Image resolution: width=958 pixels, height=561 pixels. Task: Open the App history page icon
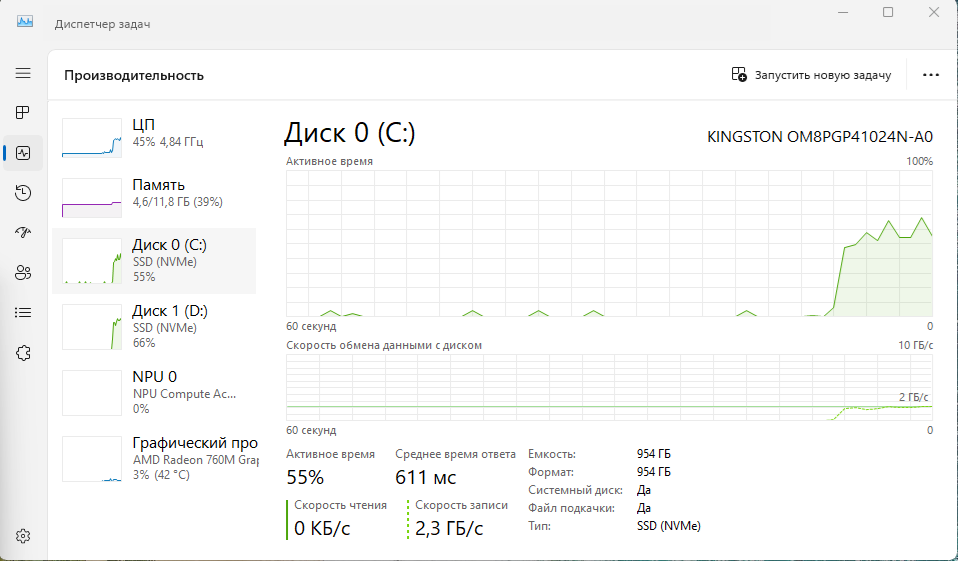(23, 193)
